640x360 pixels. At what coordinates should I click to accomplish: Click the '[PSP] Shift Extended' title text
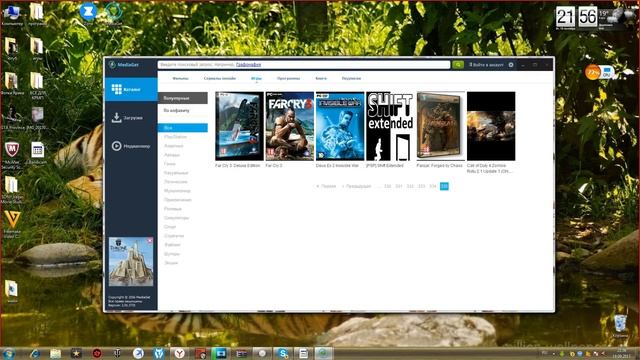384,166
